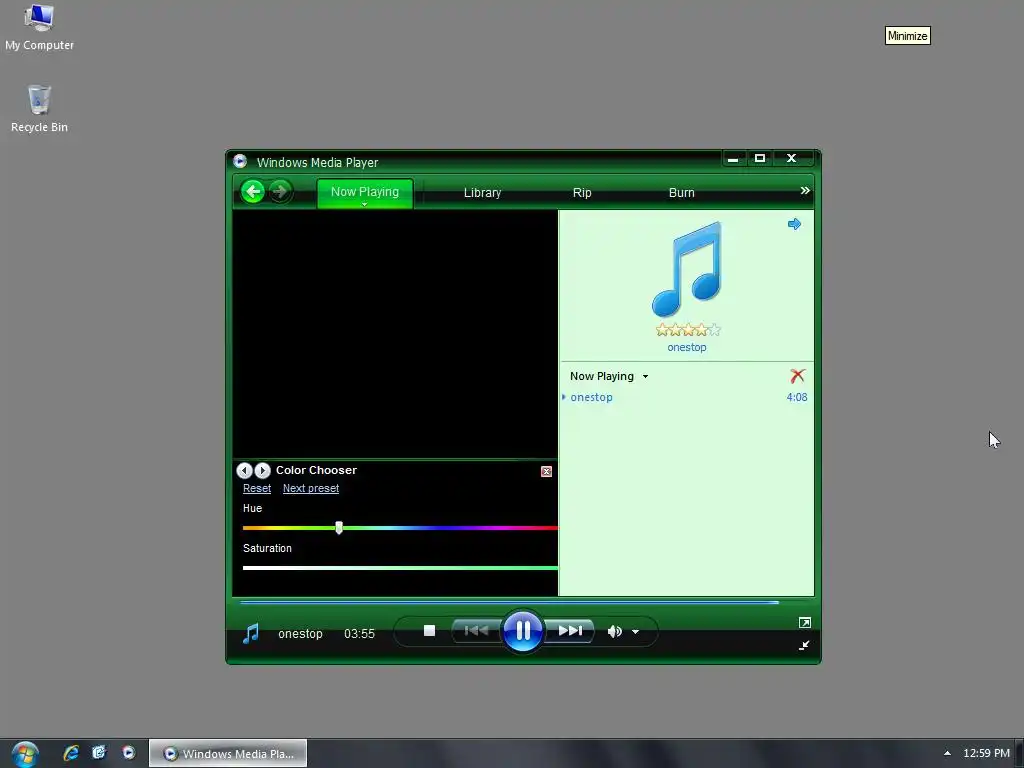This screenshot has height=768, width=1024.
Task: Click the onestop title under album art
Action: 687,347
